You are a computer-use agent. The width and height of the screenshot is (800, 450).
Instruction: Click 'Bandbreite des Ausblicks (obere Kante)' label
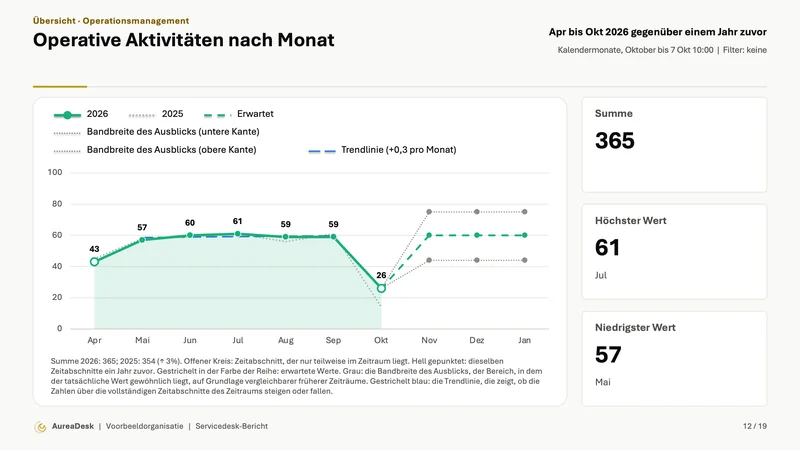click(171, 150)
